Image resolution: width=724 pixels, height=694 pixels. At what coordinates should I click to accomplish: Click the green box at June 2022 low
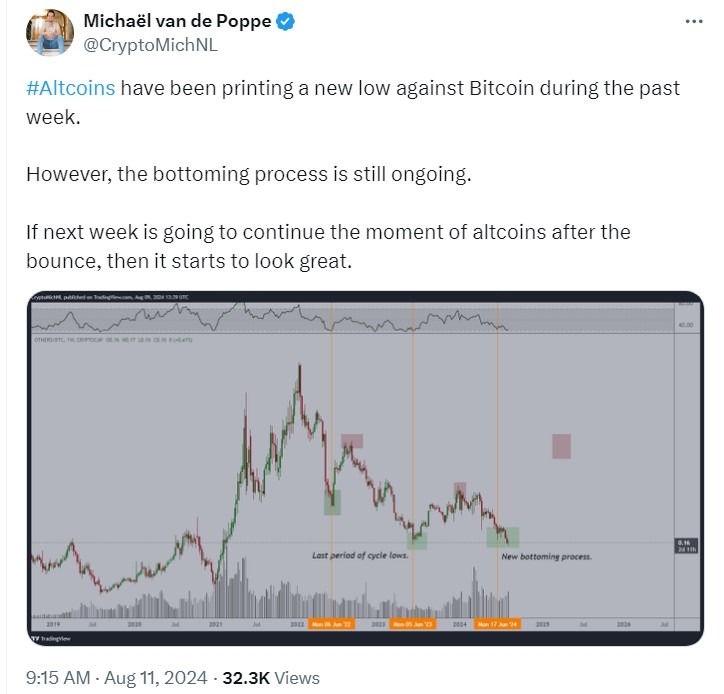coord(332,502)
